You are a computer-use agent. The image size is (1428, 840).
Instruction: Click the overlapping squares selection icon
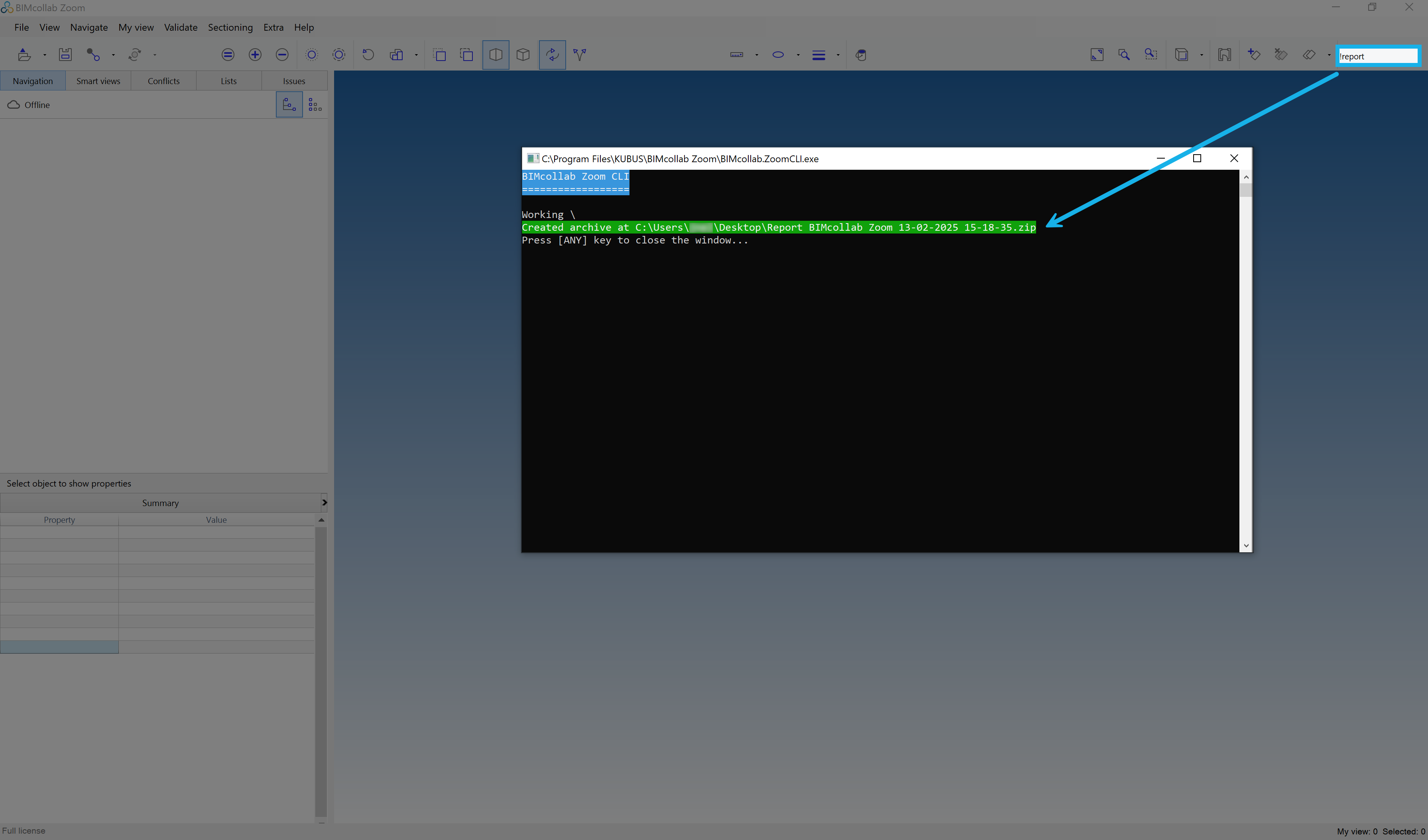pos(466,55)
